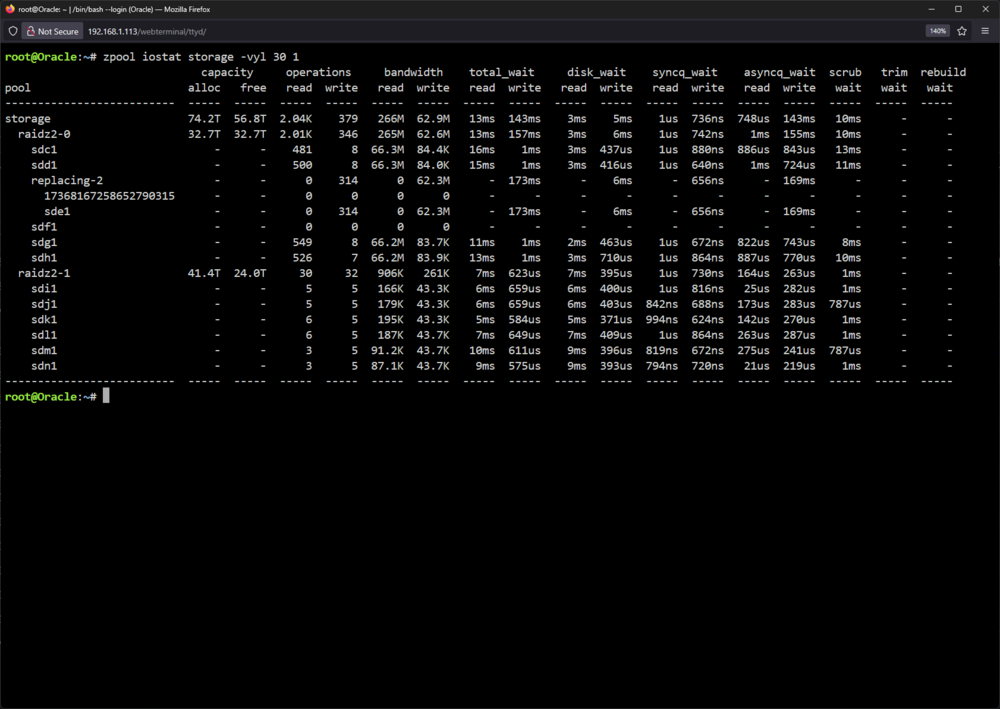Click the 'asyncq_wait' column header
The image size is (1000, 709).
[x=779, y=72]
